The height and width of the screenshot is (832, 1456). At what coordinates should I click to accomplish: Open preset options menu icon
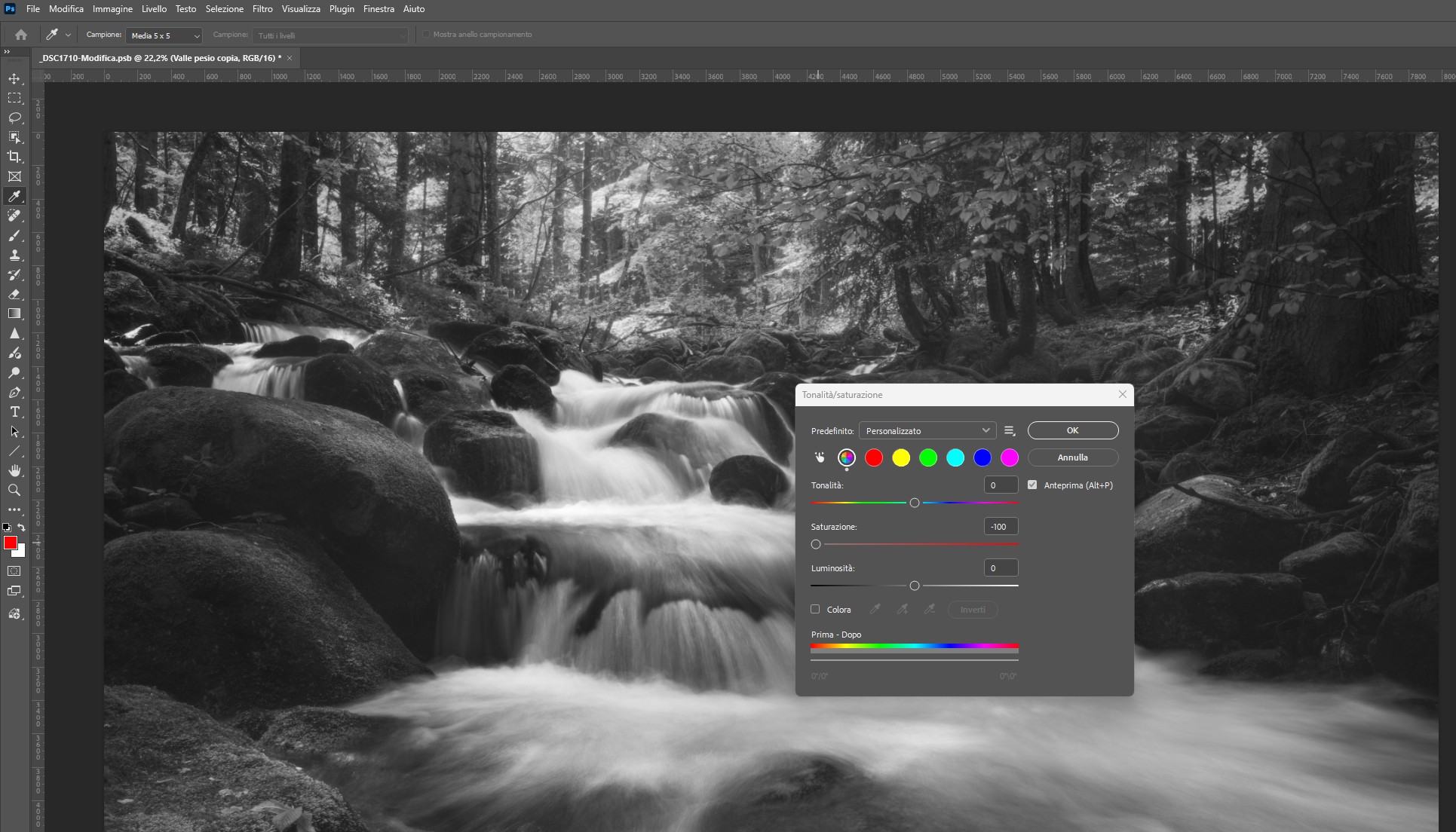click(x=1010, y=430)
